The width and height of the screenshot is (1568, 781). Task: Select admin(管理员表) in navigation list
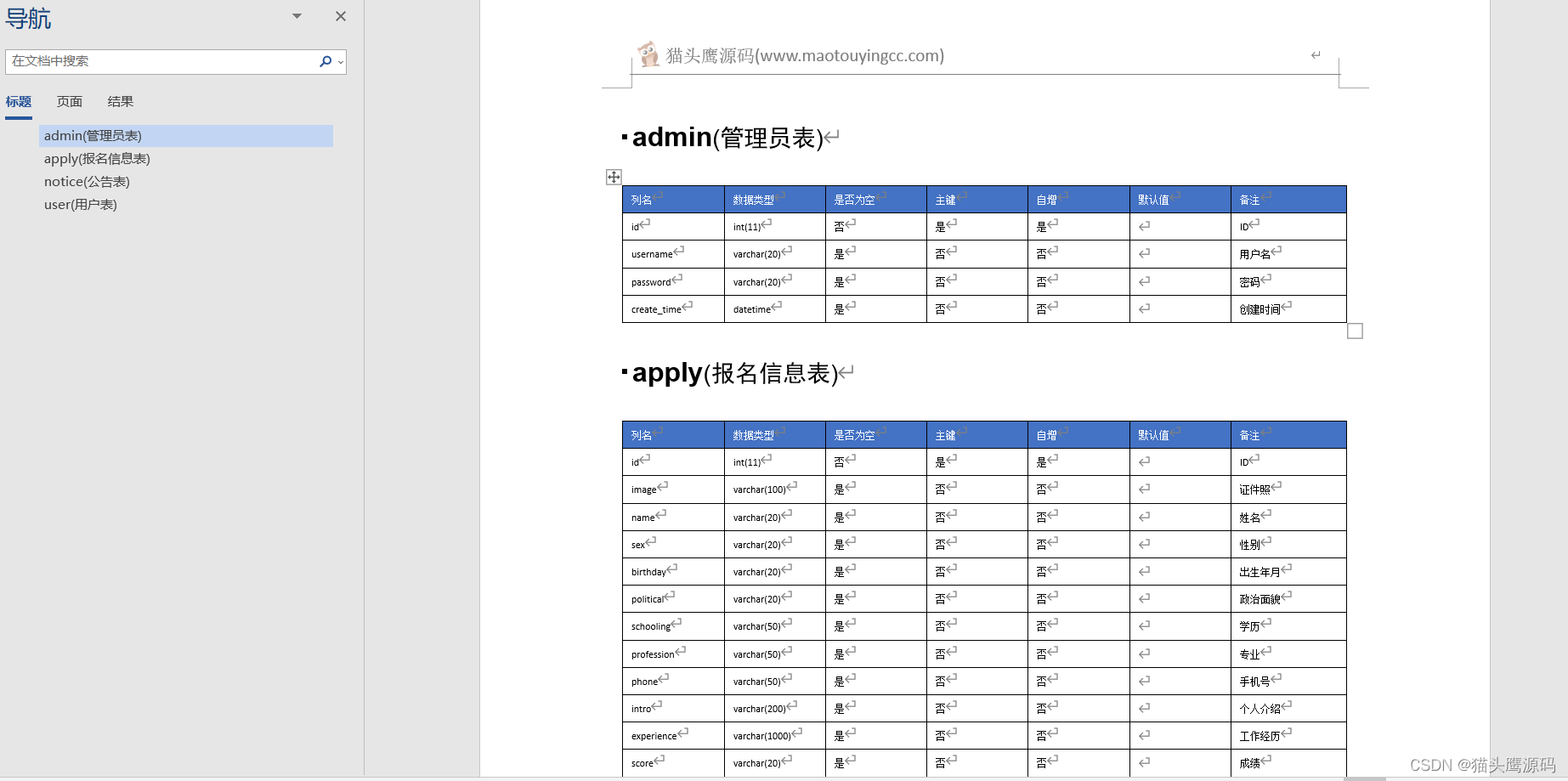point(186,136)
